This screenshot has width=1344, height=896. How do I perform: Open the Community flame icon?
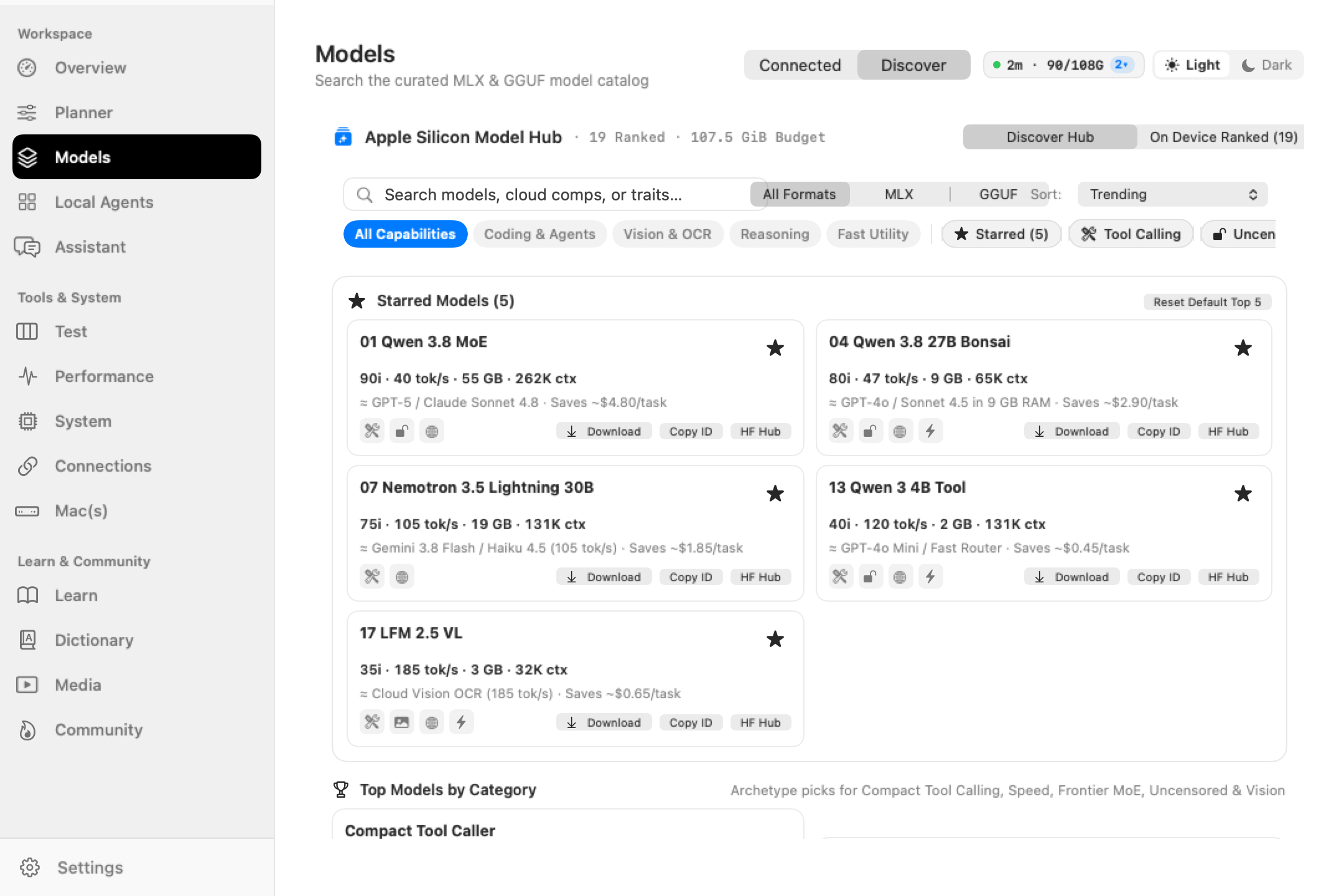click(27, 730)
